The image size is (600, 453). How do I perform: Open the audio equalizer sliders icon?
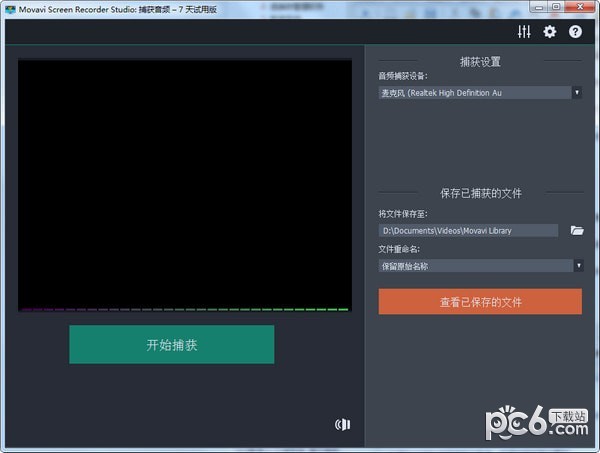pos(524,32)
